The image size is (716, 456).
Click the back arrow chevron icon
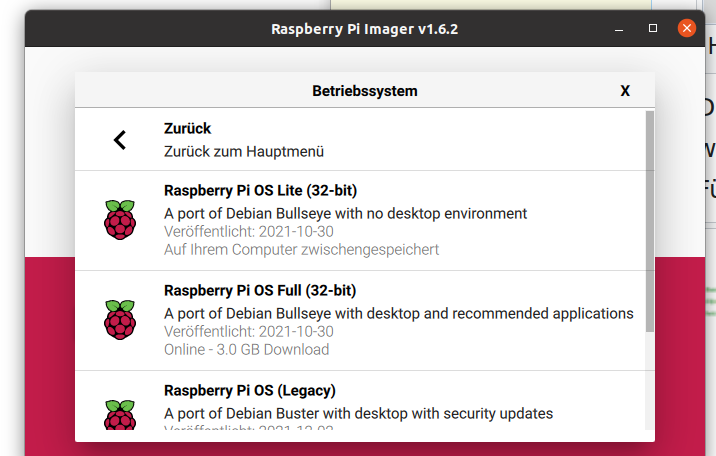coord(120,140)
